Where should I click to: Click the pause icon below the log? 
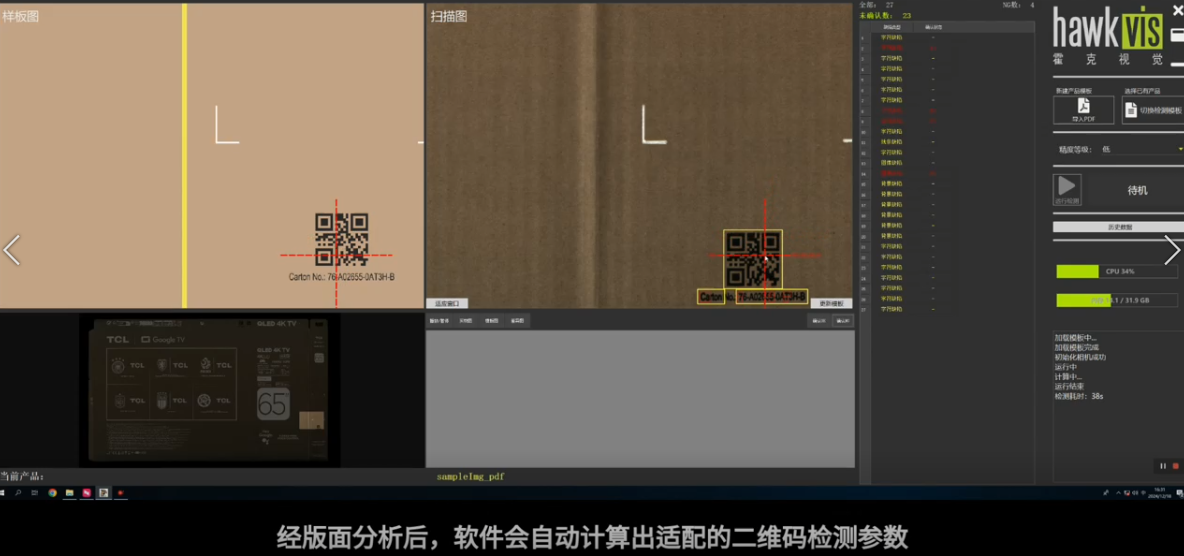1163,466
